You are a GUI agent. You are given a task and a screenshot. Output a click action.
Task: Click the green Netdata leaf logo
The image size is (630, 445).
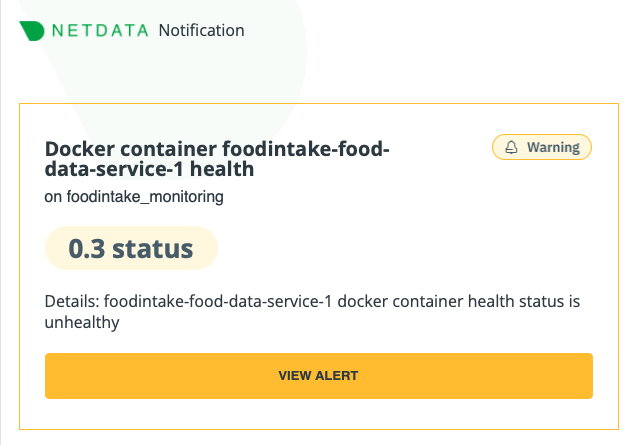32,30
